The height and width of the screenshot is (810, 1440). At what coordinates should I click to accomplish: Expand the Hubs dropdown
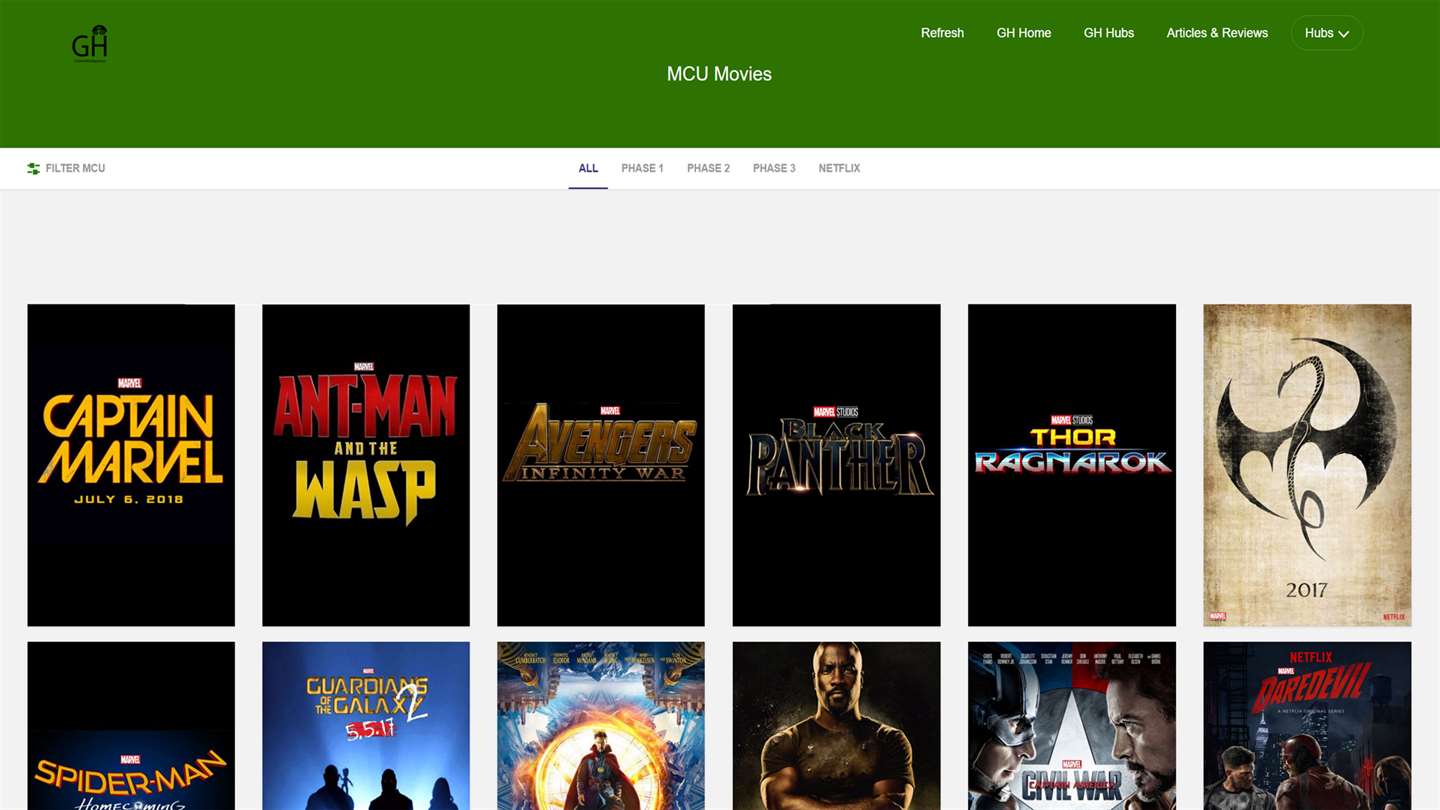(x=1327, y=33)
